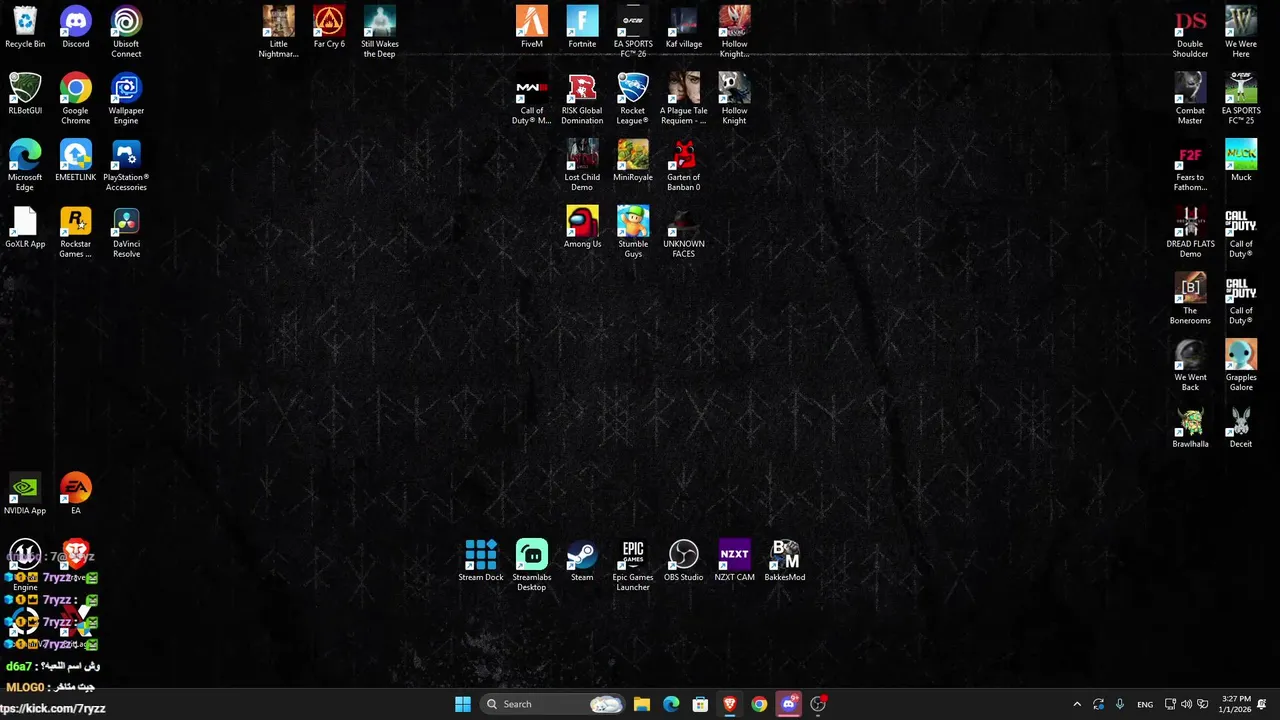The height and width of the screenshot is (720, 1280).
Task: Launch We Went Back
Action: (1190, 365)
